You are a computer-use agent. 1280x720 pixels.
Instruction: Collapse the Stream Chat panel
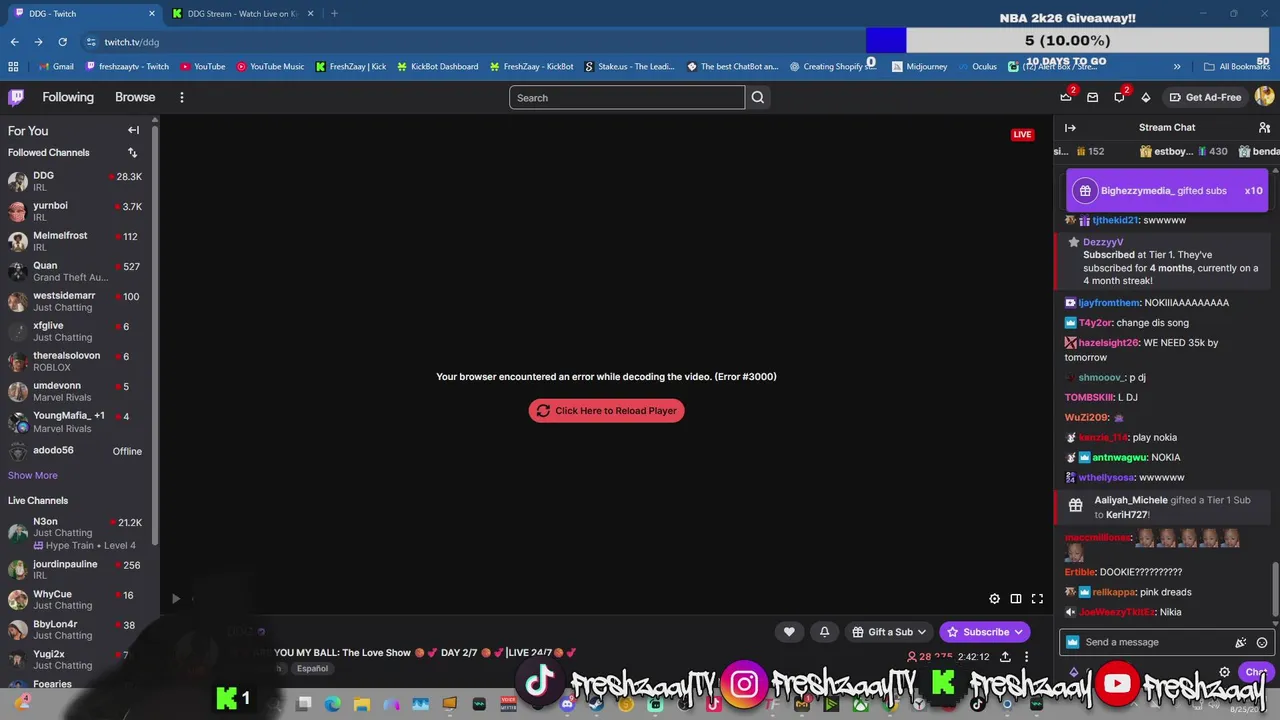point(1070,128)
